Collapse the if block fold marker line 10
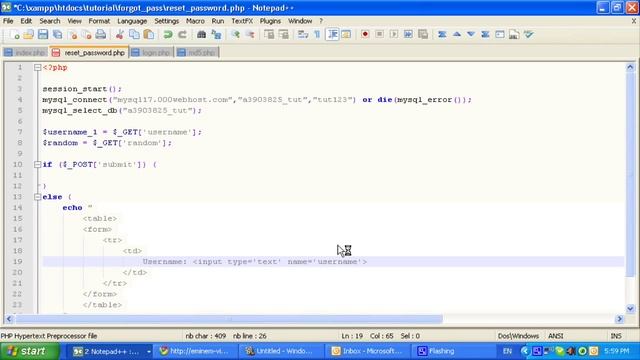Image resolution: width=640 pixels, height=360 pixels. point(38,164)
